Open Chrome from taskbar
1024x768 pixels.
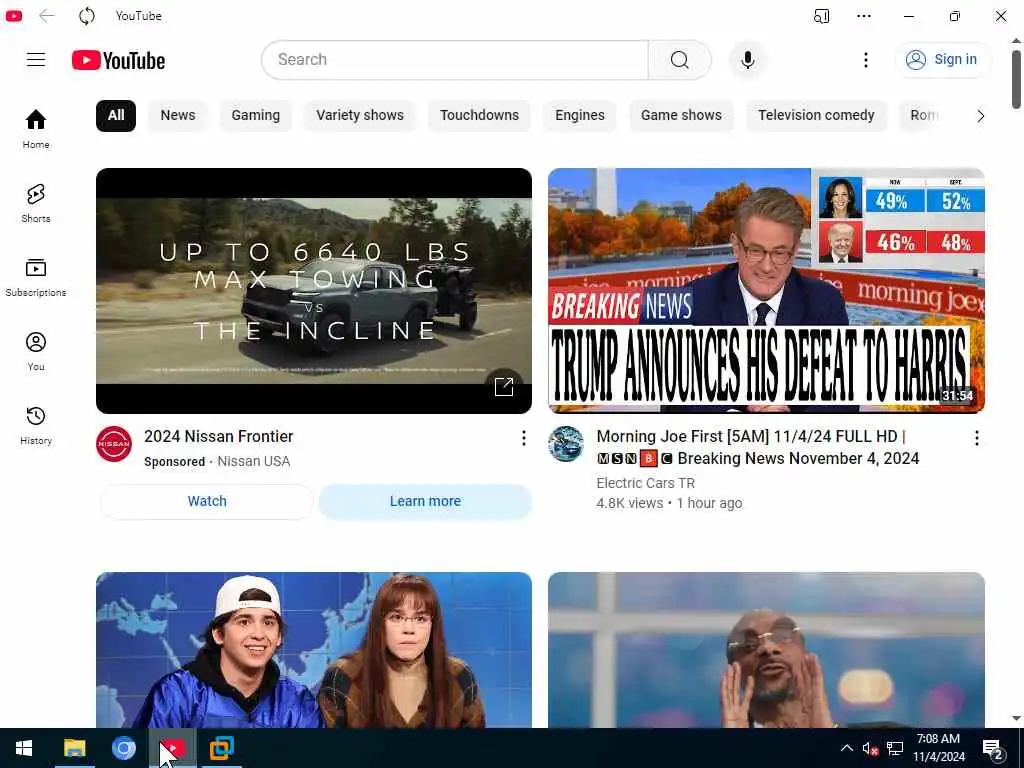pos(123,748)
